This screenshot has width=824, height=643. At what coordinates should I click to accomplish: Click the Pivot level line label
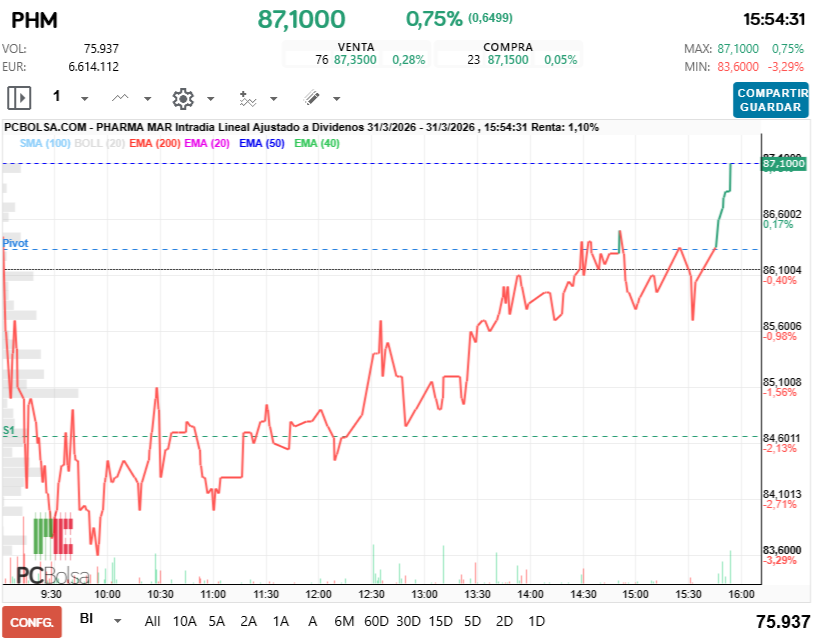(16, 243)
